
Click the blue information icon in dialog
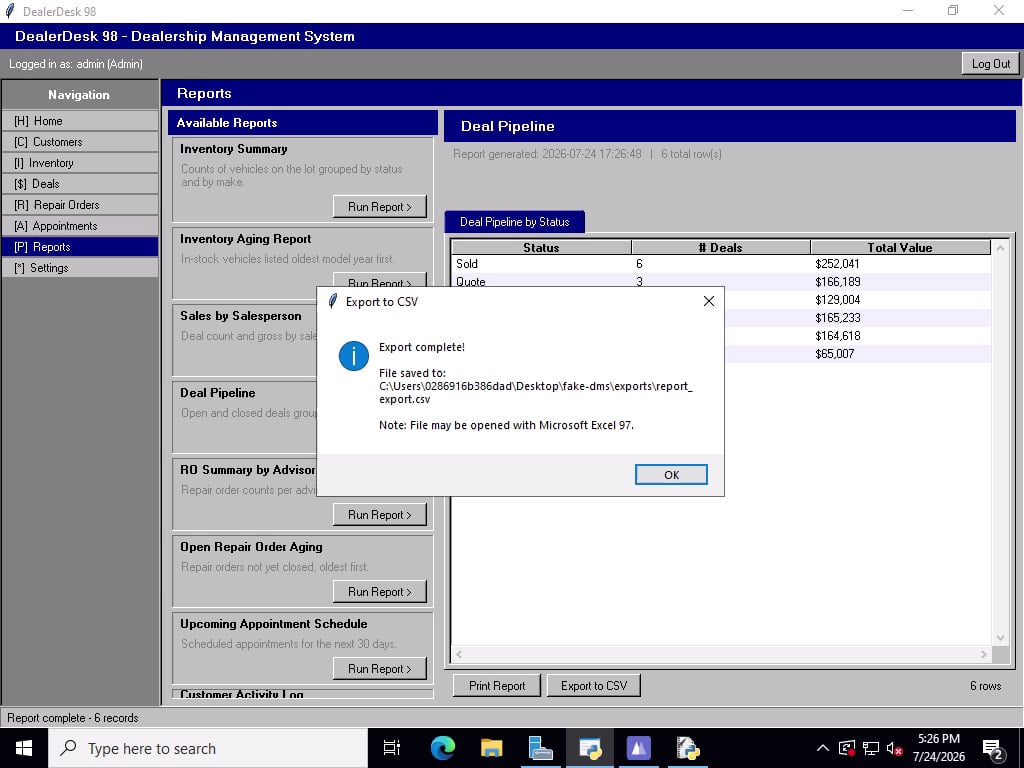(353, 356)
